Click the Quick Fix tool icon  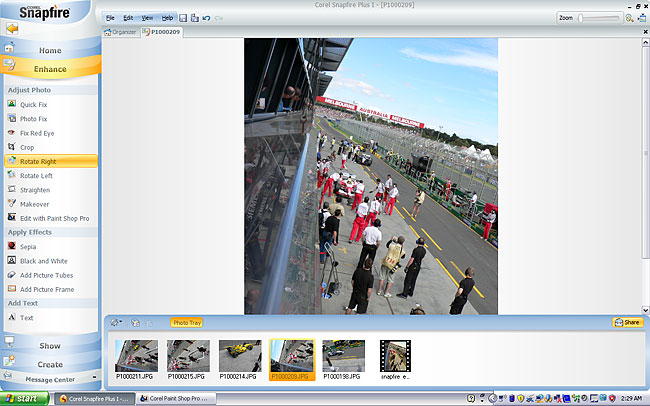coord(12,104)
